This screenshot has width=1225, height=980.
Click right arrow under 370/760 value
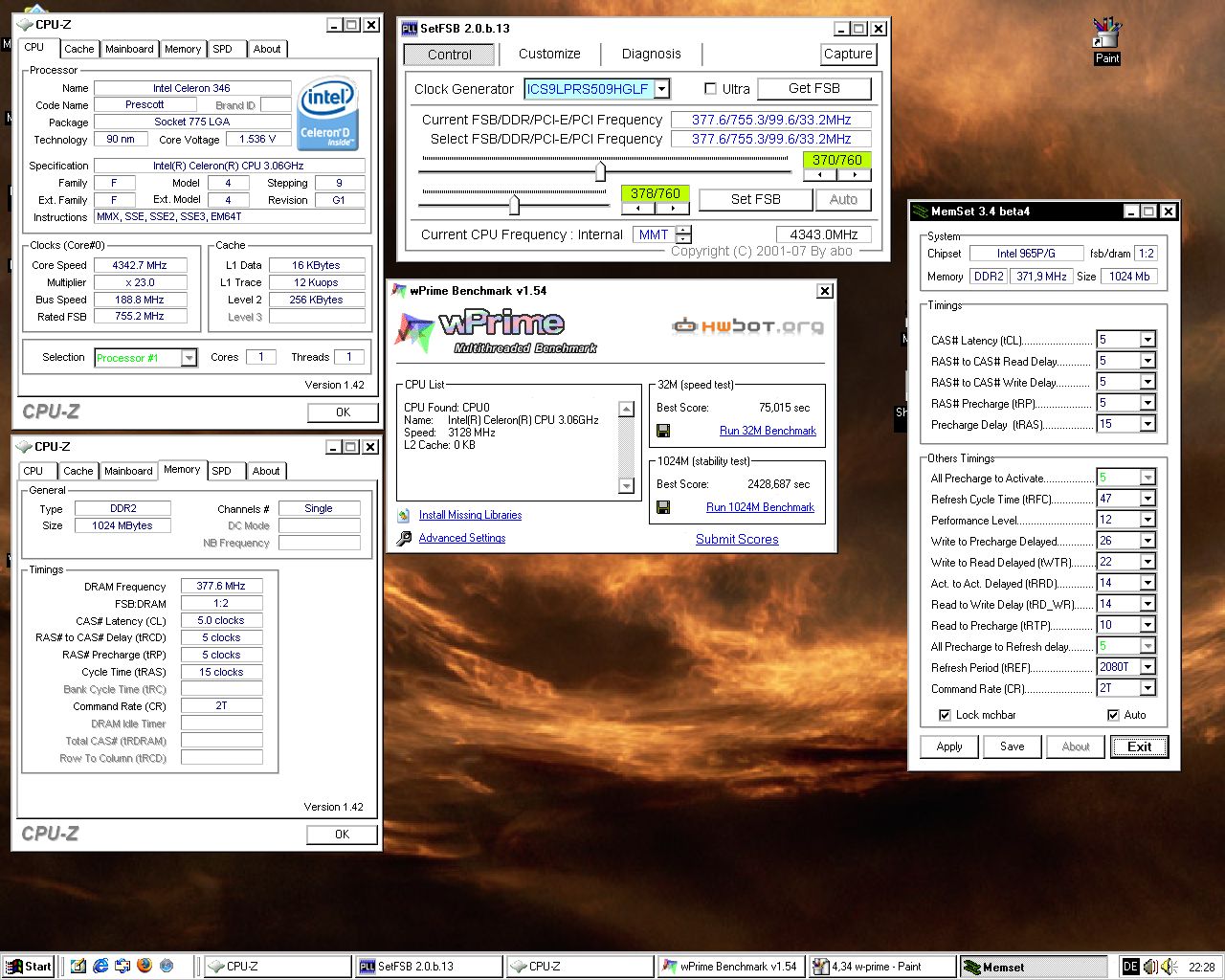pos(855,175)
